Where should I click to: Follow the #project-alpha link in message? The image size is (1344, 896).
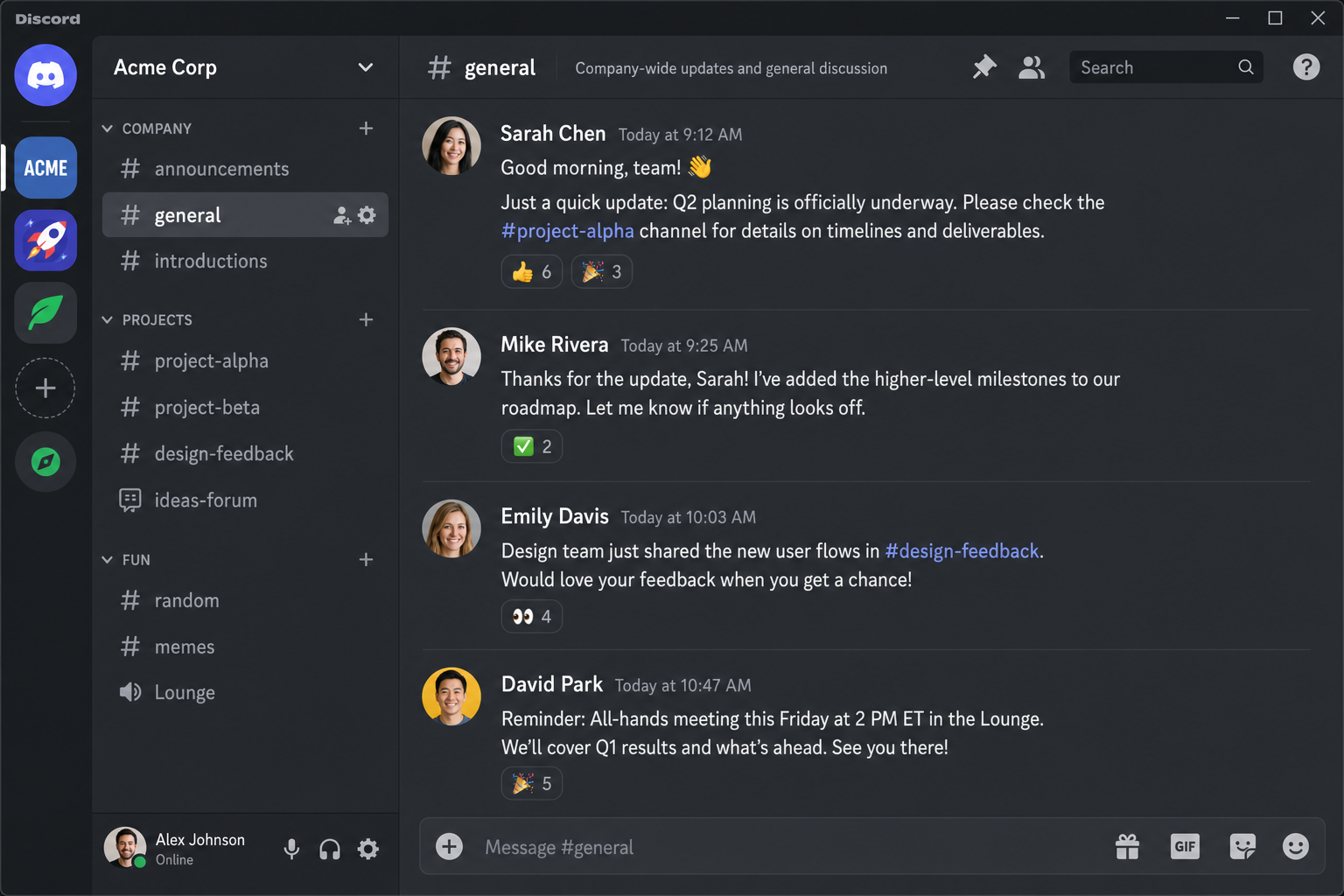click(567, 231)
